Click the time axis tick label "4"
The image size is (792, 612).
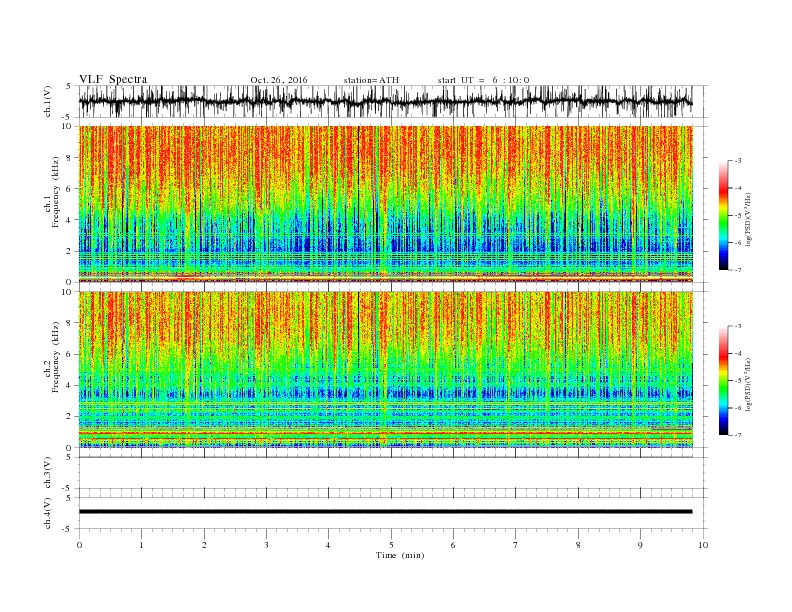[x=328, y=545]
